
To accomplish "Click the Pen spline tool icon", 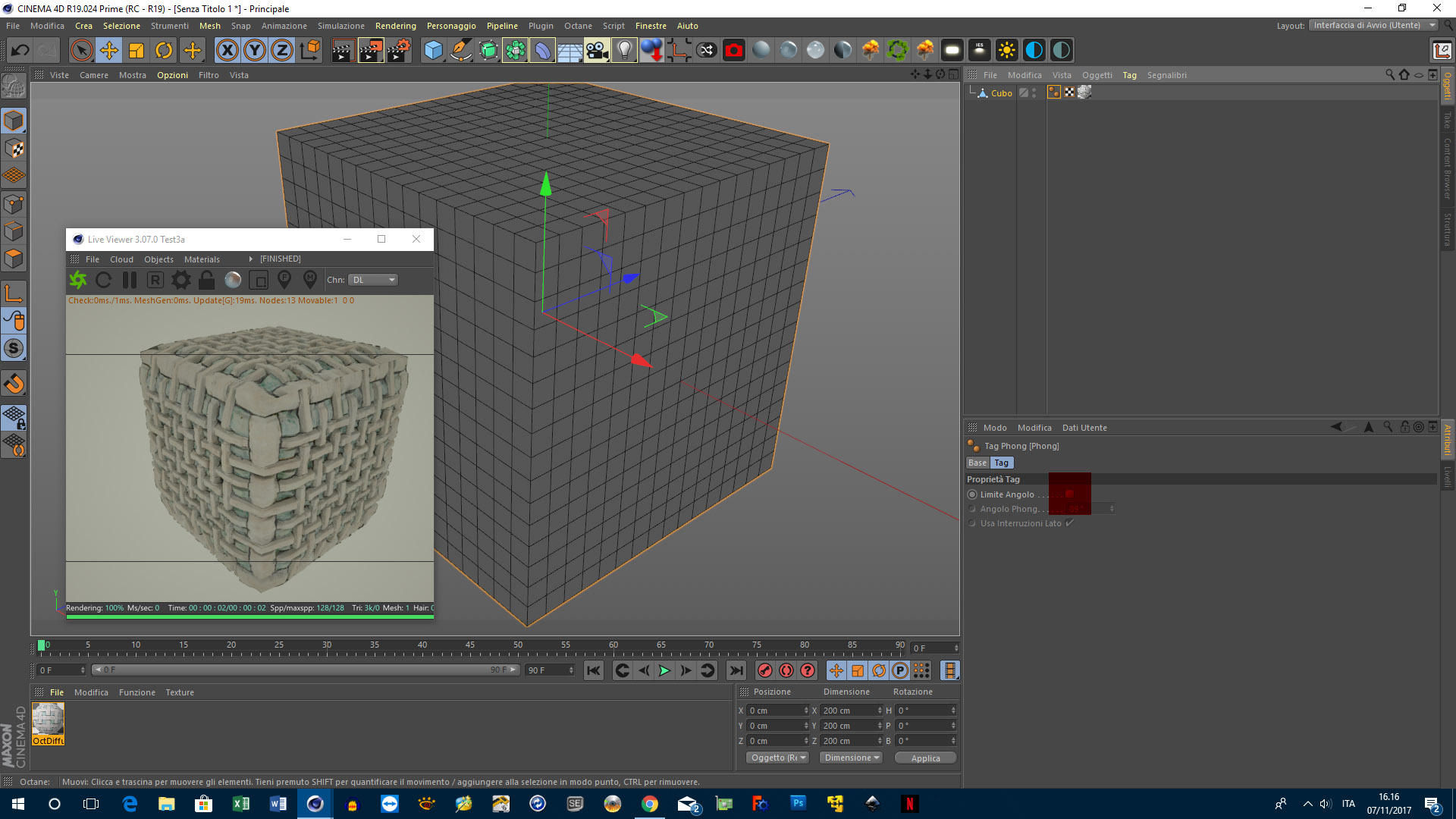I will pyautogui.click(x=460, y=51).
